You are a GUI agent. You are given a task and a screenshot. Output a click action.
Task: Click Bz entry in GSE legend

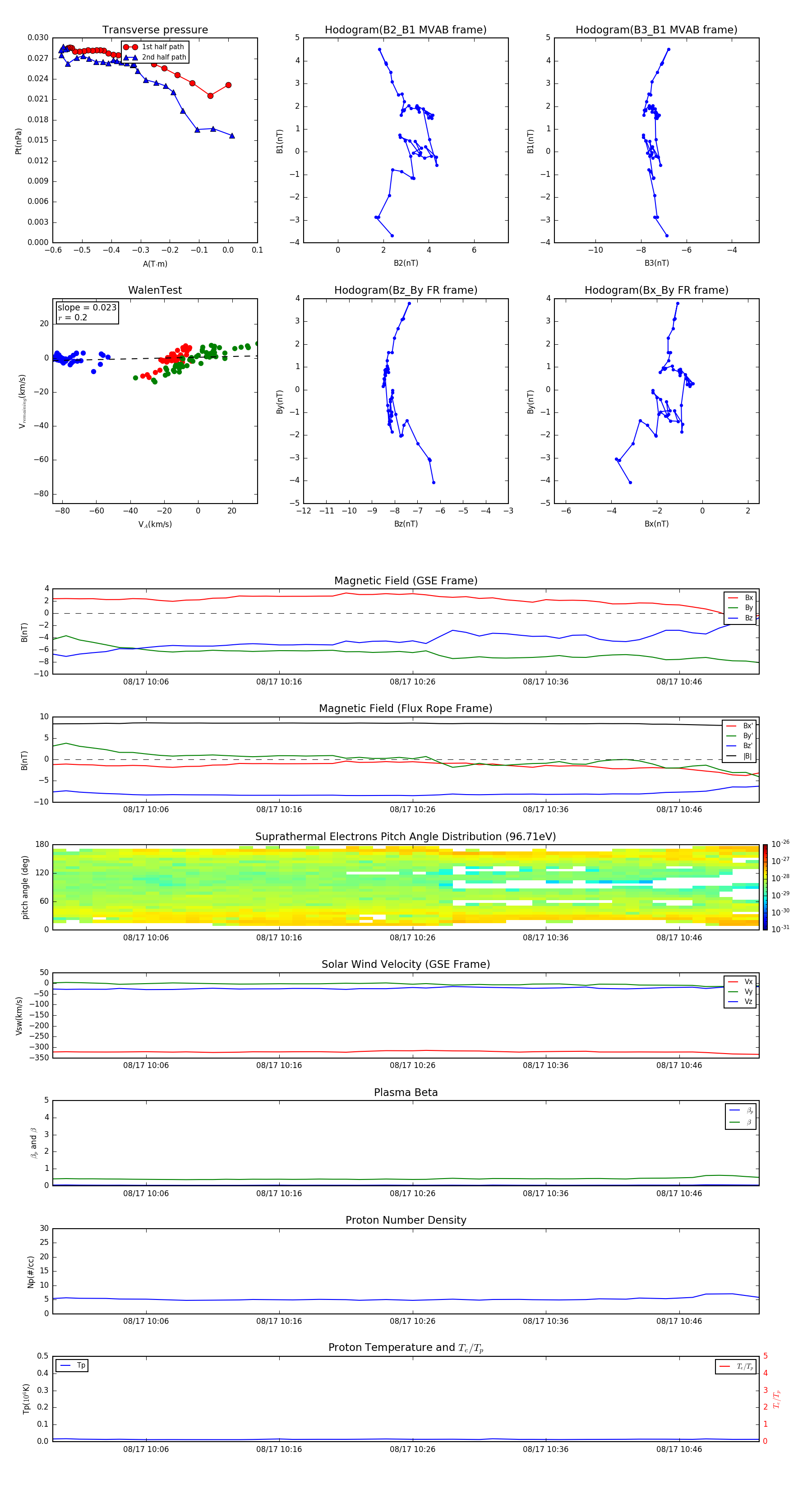pos(740,619)
